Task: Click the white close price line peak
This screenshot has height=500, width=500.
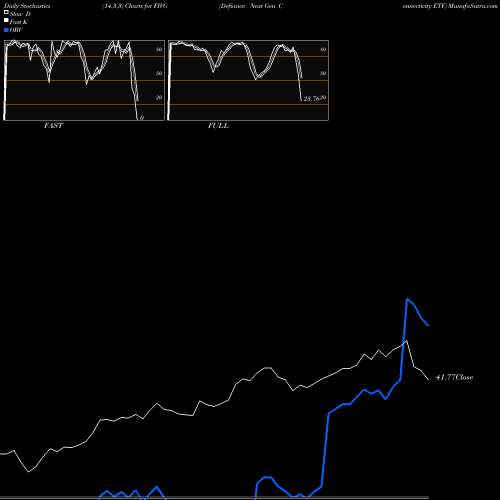Action: click(406, 341)
